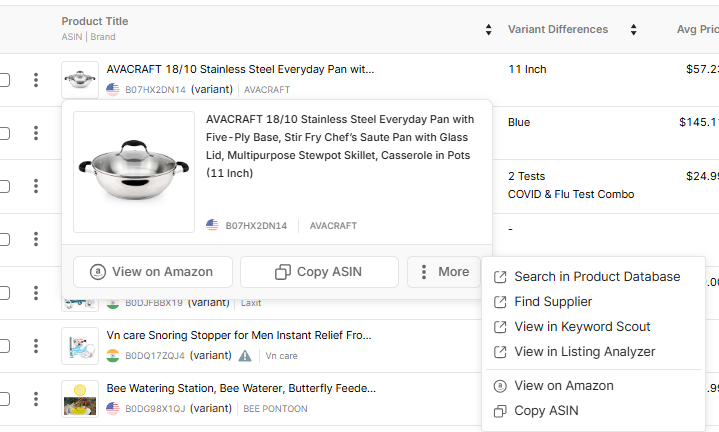Open kebab menu for Vn care Snoring Stopper

36,346
